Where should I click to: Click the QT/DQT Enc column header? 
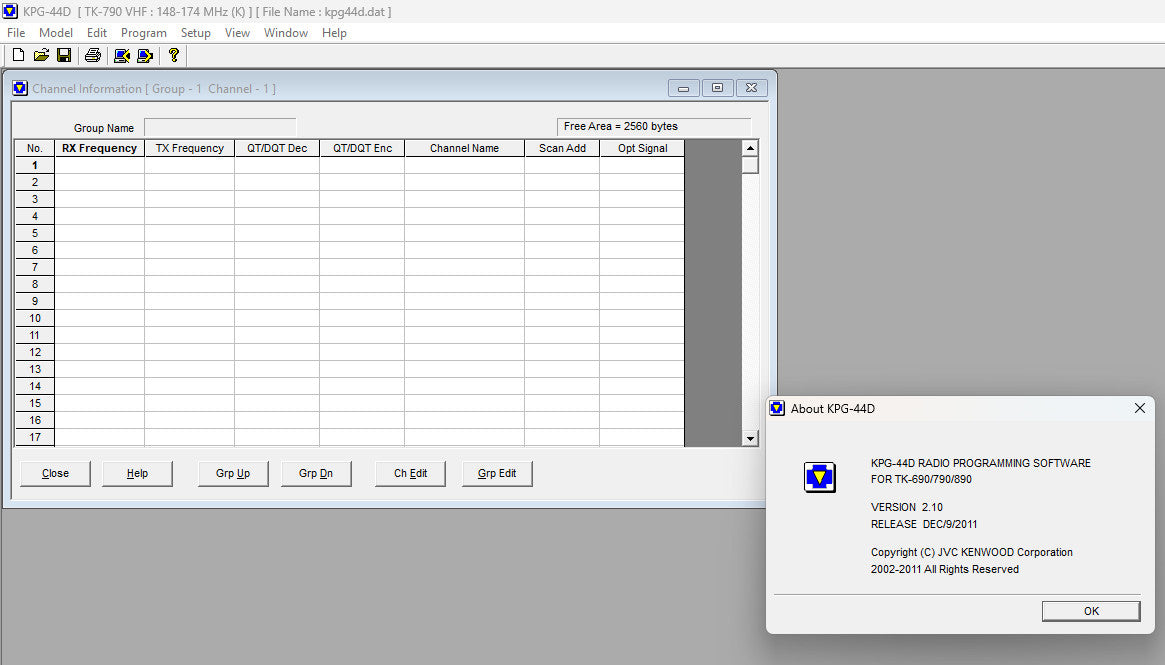point(362,148)
